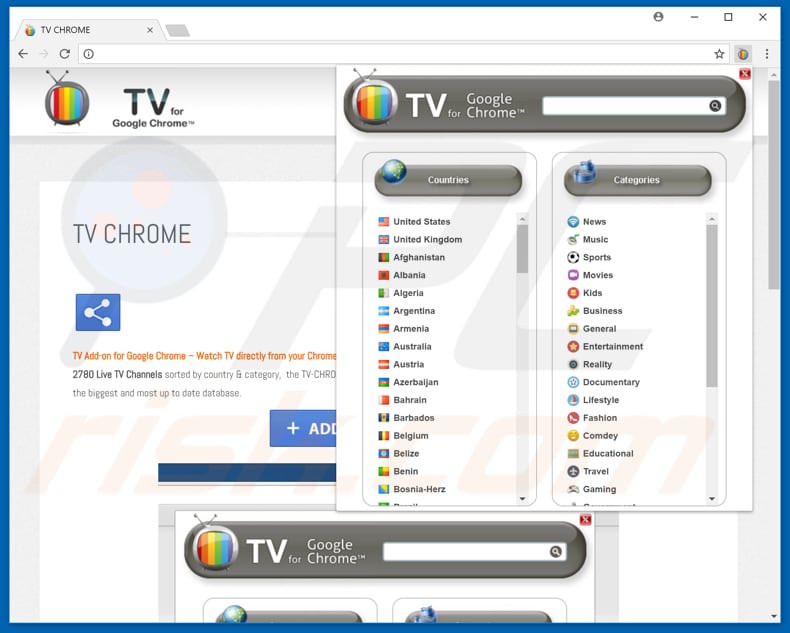Click the News category icon

[573, 221]
